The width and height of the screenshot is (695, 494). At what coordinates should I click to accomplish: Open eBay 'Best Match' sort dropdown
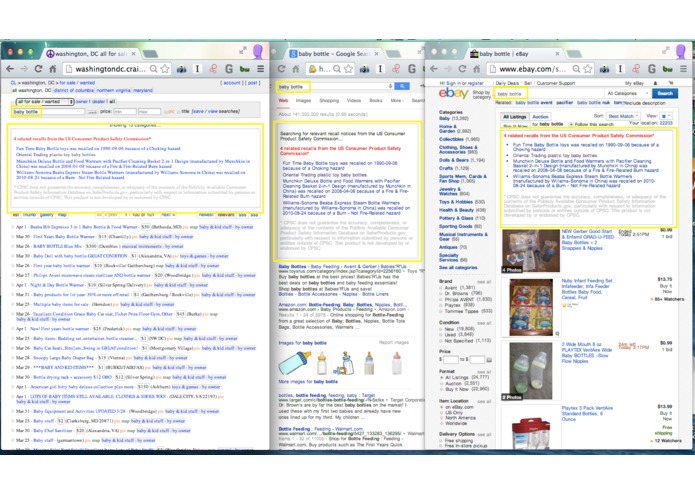tap(623, 116)
